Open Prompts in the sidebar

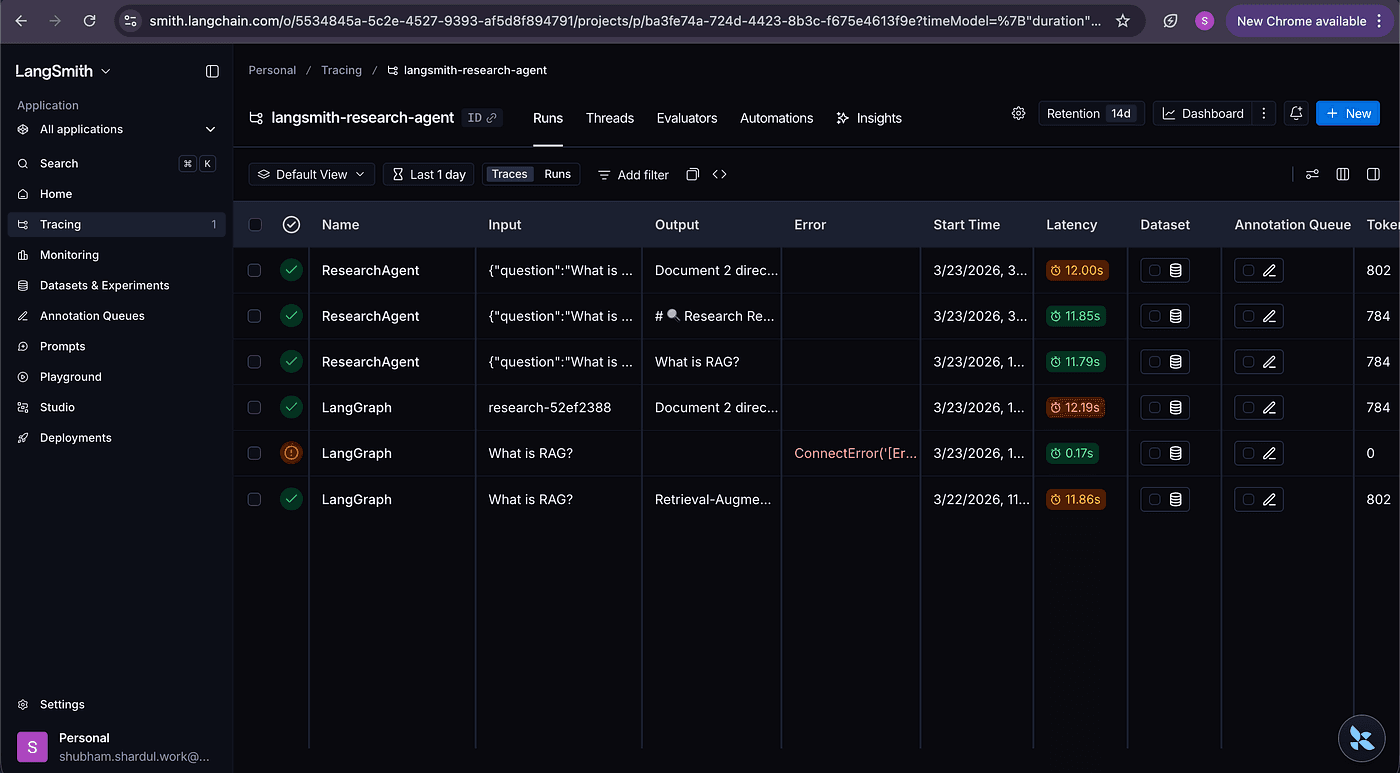[x=117, y=346]
